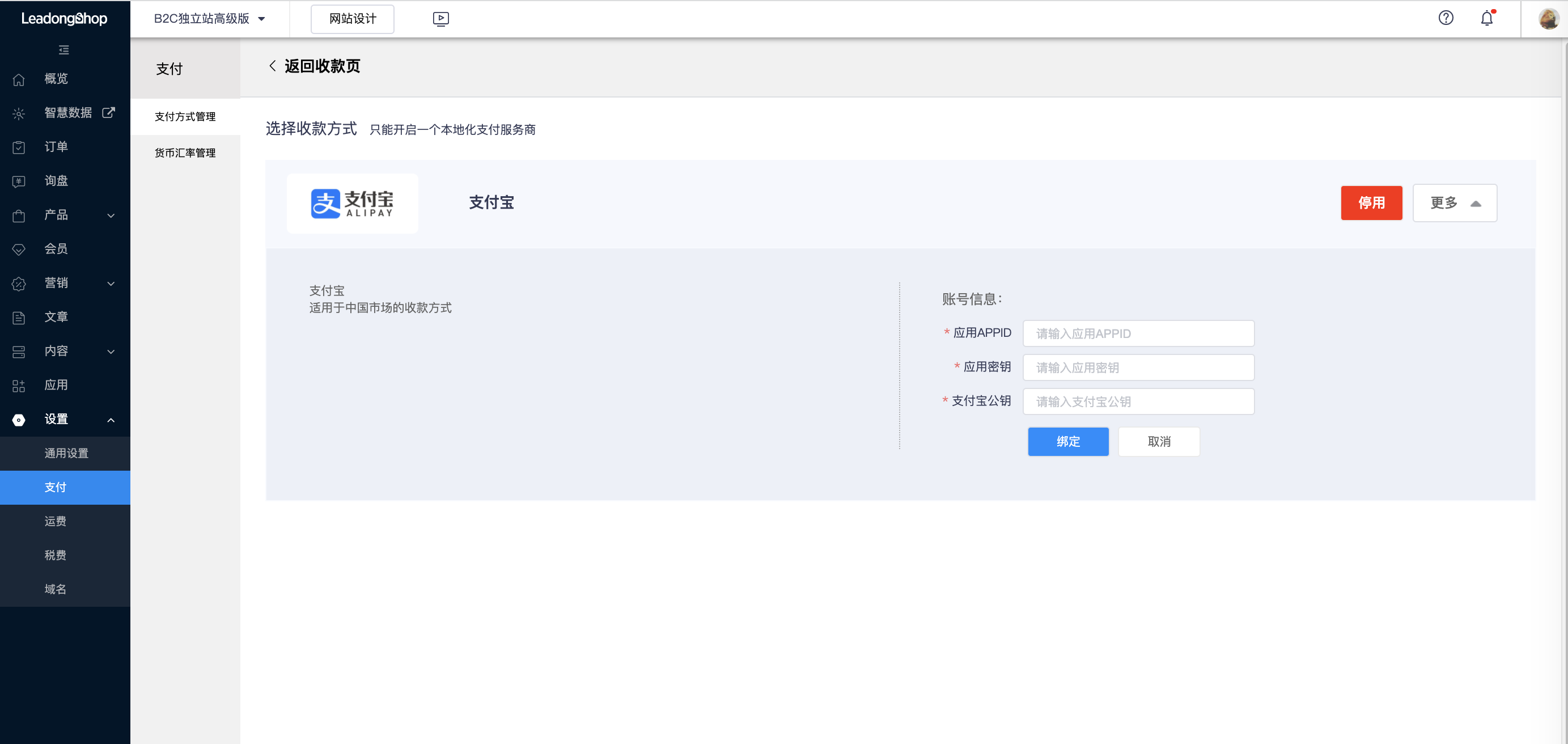Open the help question mark icon
This screenshot has width=1568, height=744.
pyautogui.click(x=1446, y=18)
